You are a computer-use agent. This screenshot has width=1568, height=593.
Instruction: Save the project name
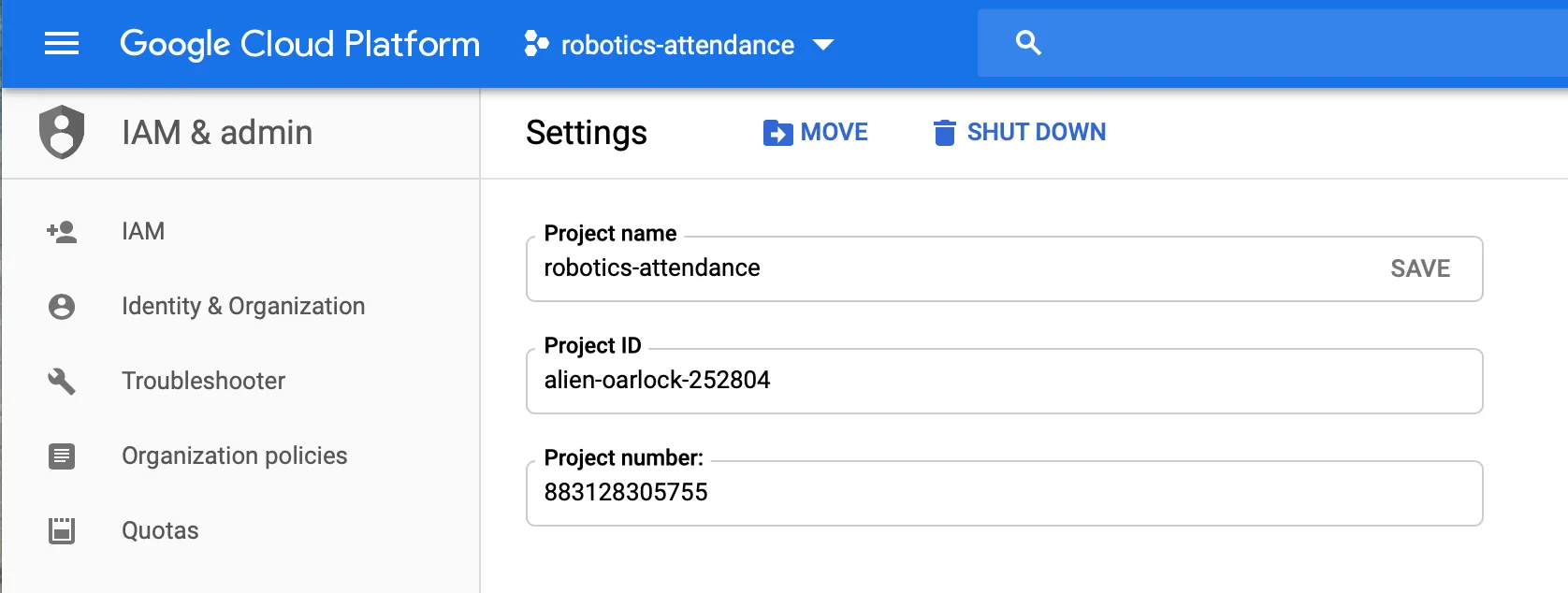[1419, 269]
